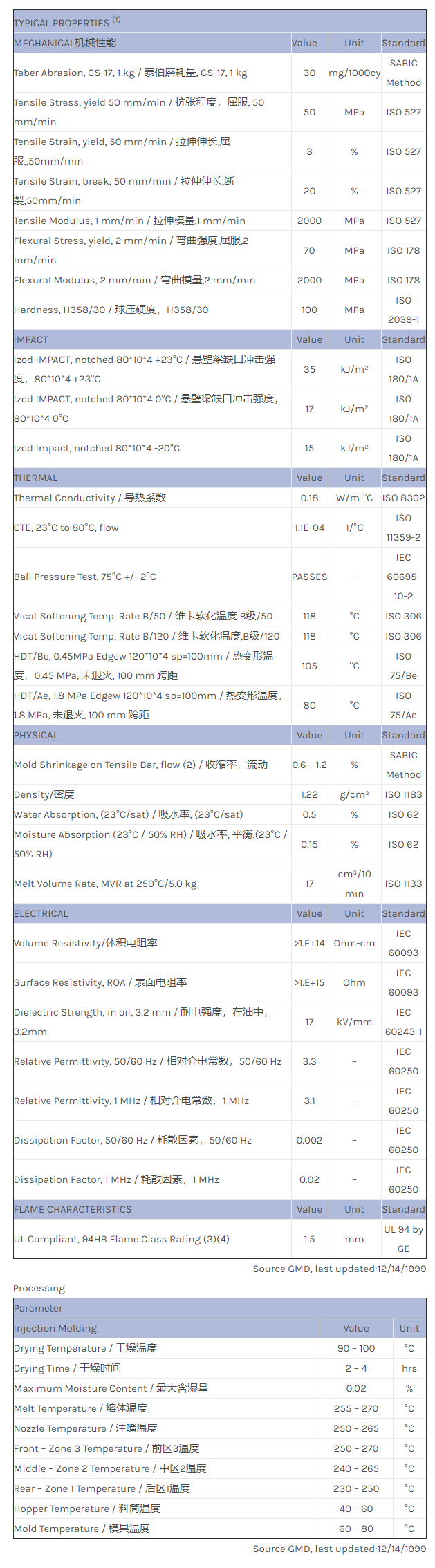Select the Tensile Modulus value cell

[309, 221]
